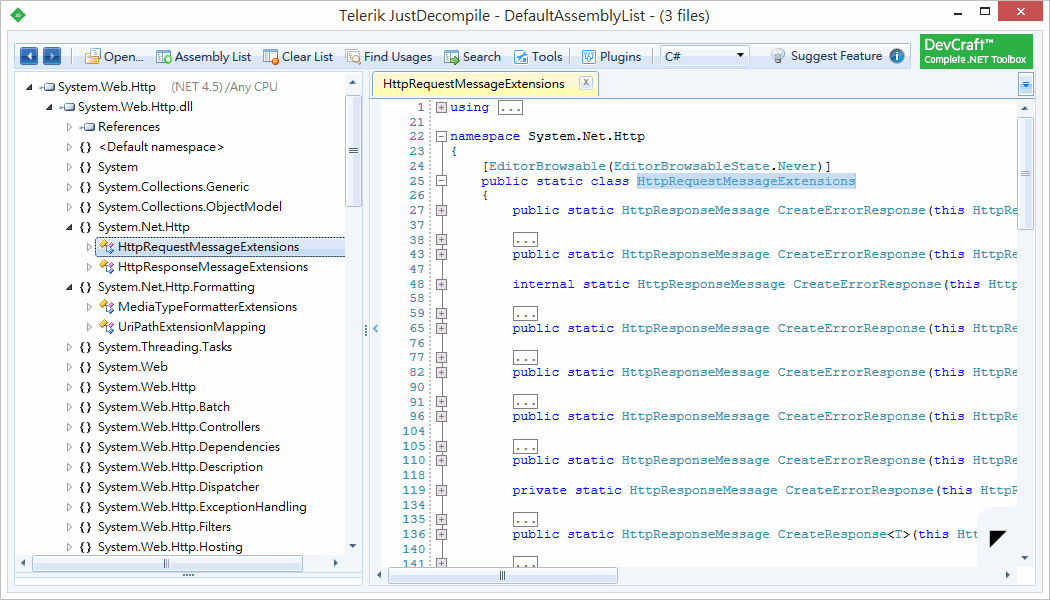This screenshot has width=1050, height=600.
Task: Collapse the namespace block on line 22
Action: 441,137
